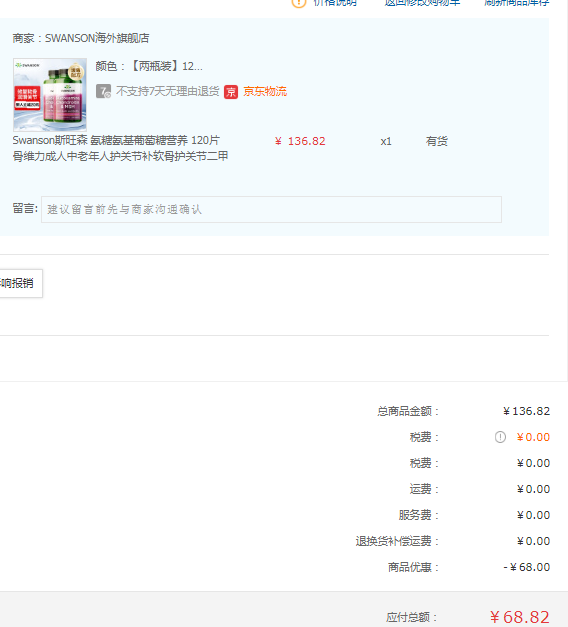568x627 pixels.
Task: Open the 京东物流 logistics label
Action: [265, 92]
